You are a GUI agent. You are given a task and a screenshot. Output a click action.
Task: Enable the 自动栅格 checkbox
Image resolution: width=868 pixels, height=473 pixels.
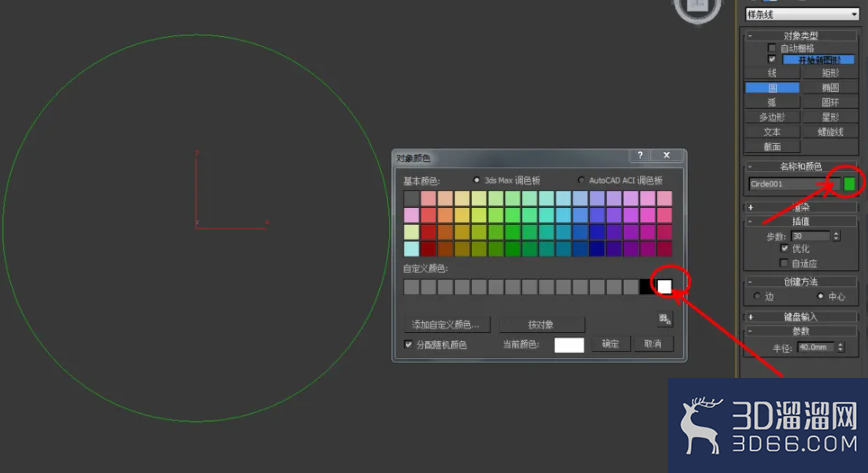pyautogui.click(x=772, y=48)
